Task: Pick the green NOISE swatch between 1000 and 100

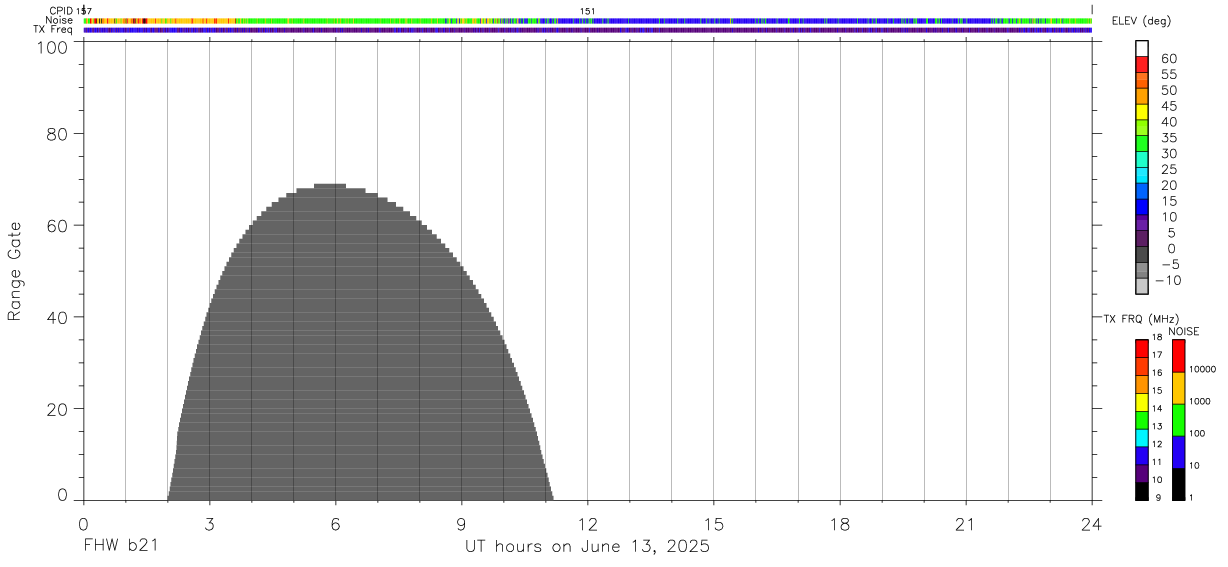Action: coord(1179,420)
